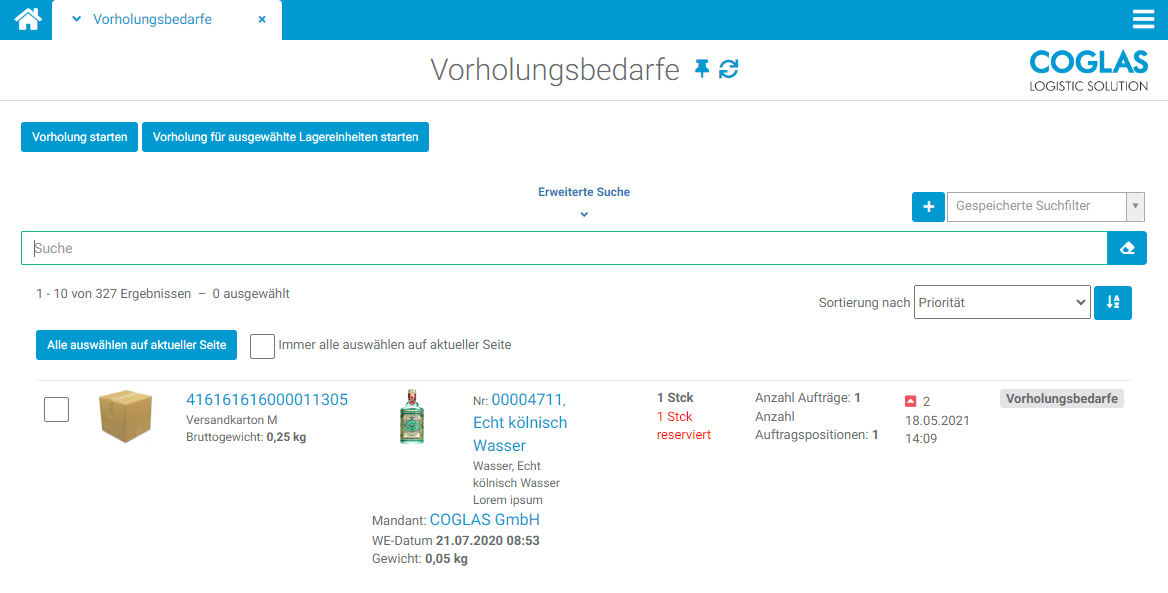Open the Priorität sorting dropdown
Image resolution: width=1168 pixels, height=593 pixels.
point(1001,302)
